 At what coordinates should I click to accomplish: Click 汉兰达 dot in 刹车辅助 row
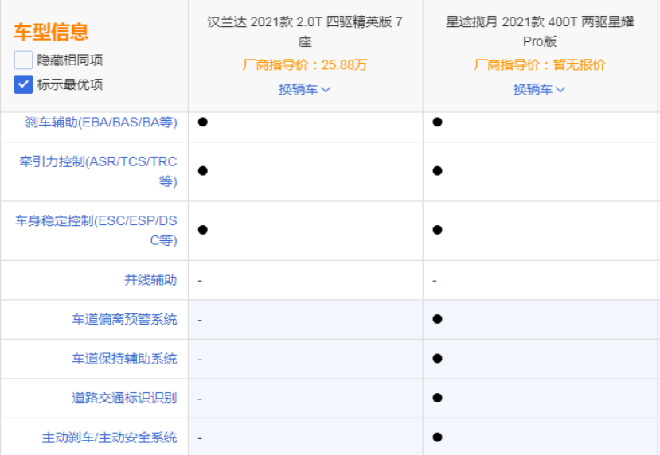click(x=203, y=122)
